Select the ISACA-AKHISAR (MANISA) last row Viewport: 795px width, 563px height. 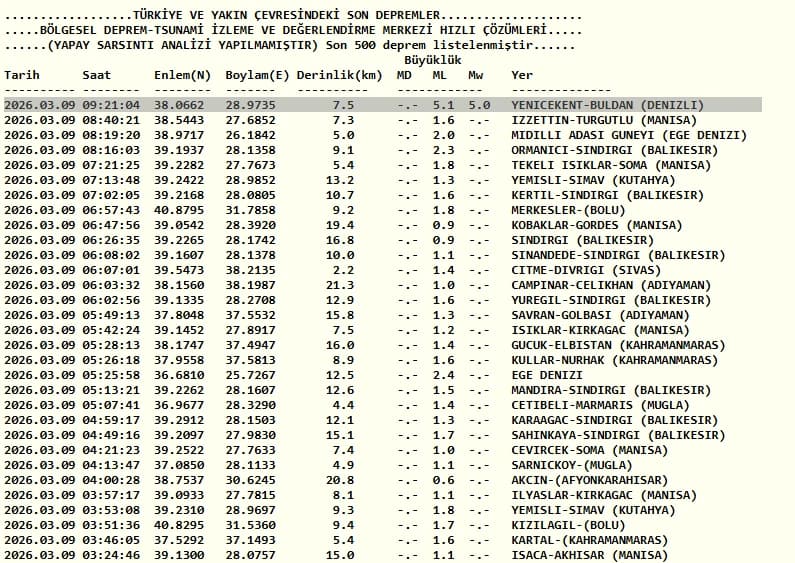tap(336, 555)
